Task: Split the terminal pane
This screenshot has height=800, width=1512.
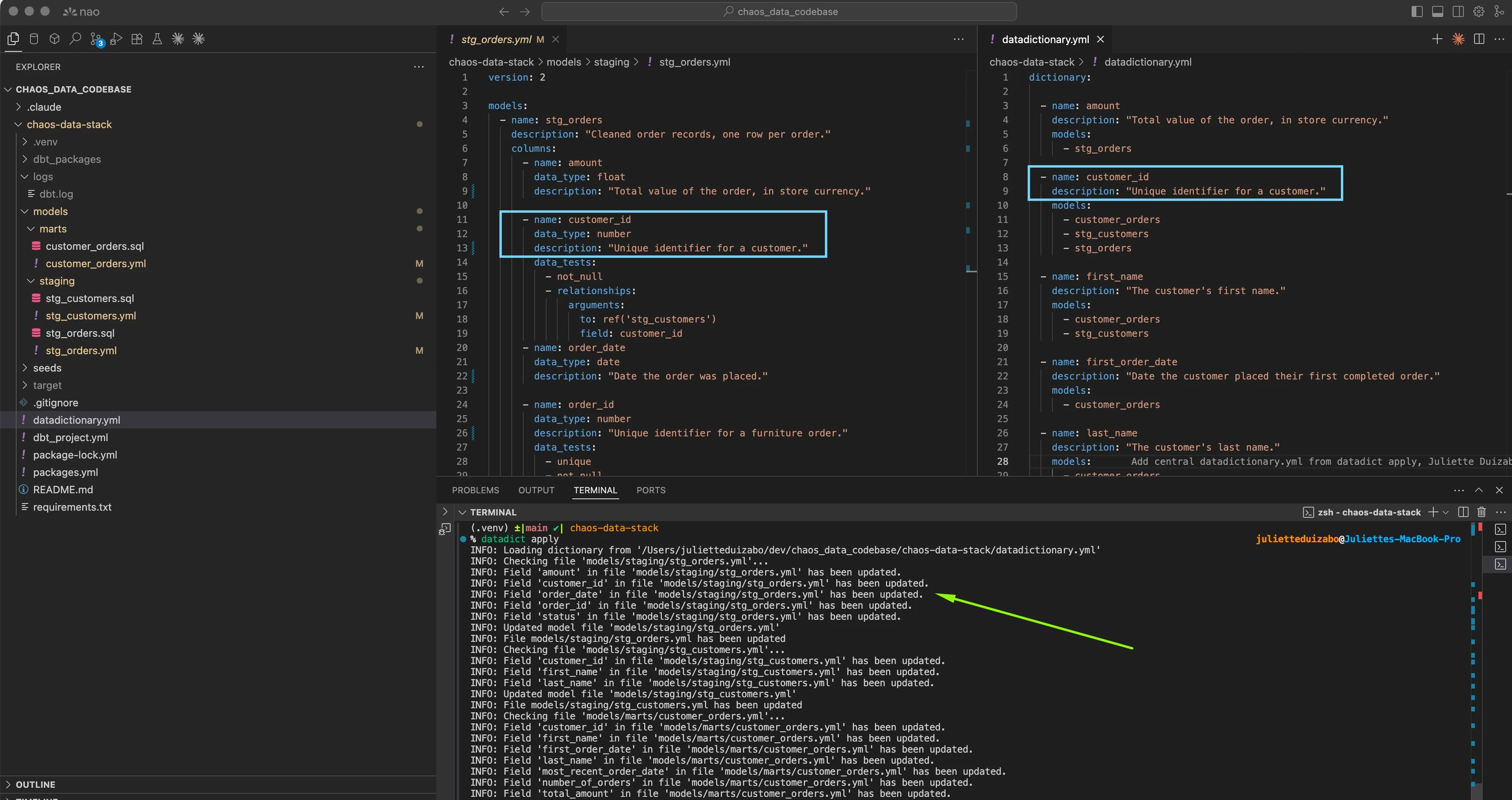Action: pyautogui.click(x=1463, y=512)
